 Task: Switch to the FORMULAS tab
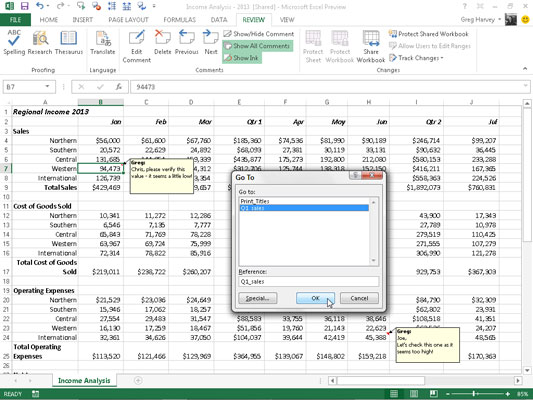[x=179, y=20]
